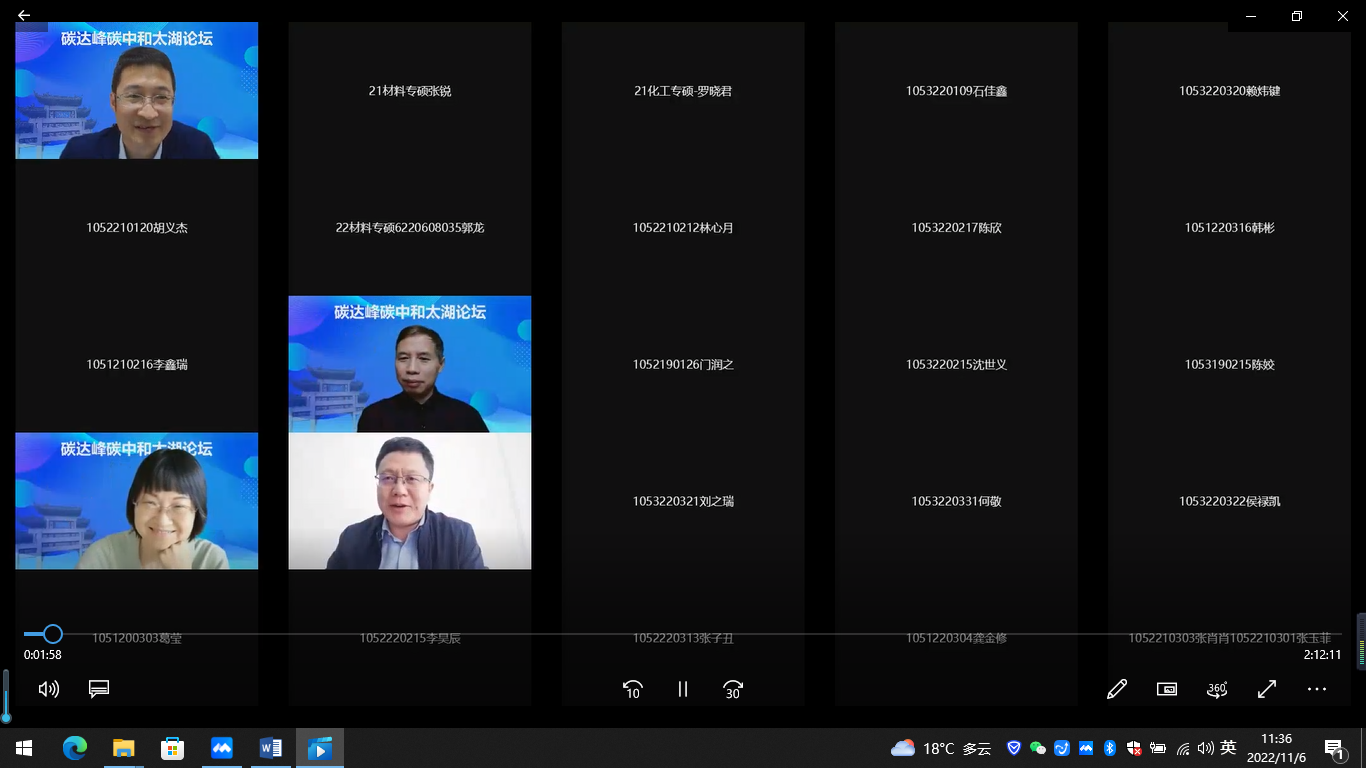Open the more options ellipsis menu
This screenshot has width=1366, height=768.
pyautogui.click(x=1317, y=689)
